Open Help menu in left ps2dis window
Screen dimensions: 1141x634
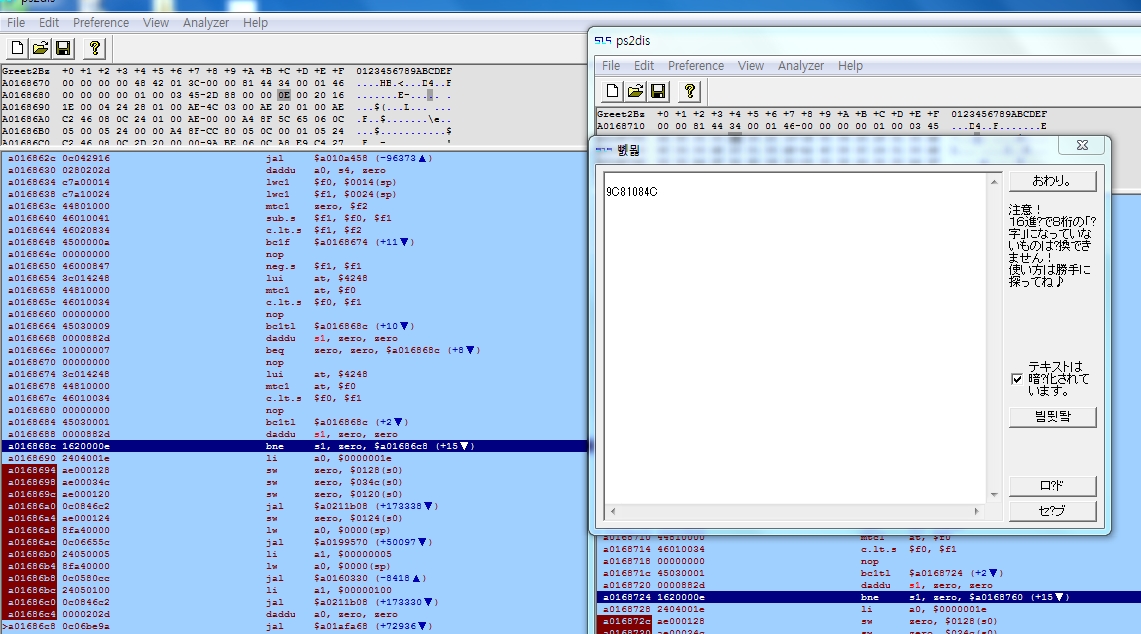pos(255,23)
